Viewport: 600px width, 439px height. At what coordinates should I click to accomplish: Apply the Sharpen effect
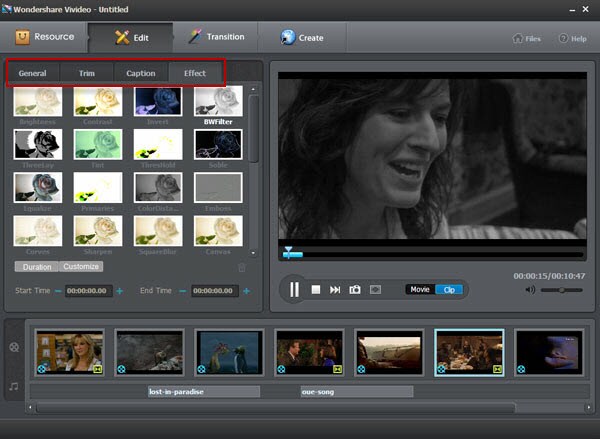click(98, 231)
